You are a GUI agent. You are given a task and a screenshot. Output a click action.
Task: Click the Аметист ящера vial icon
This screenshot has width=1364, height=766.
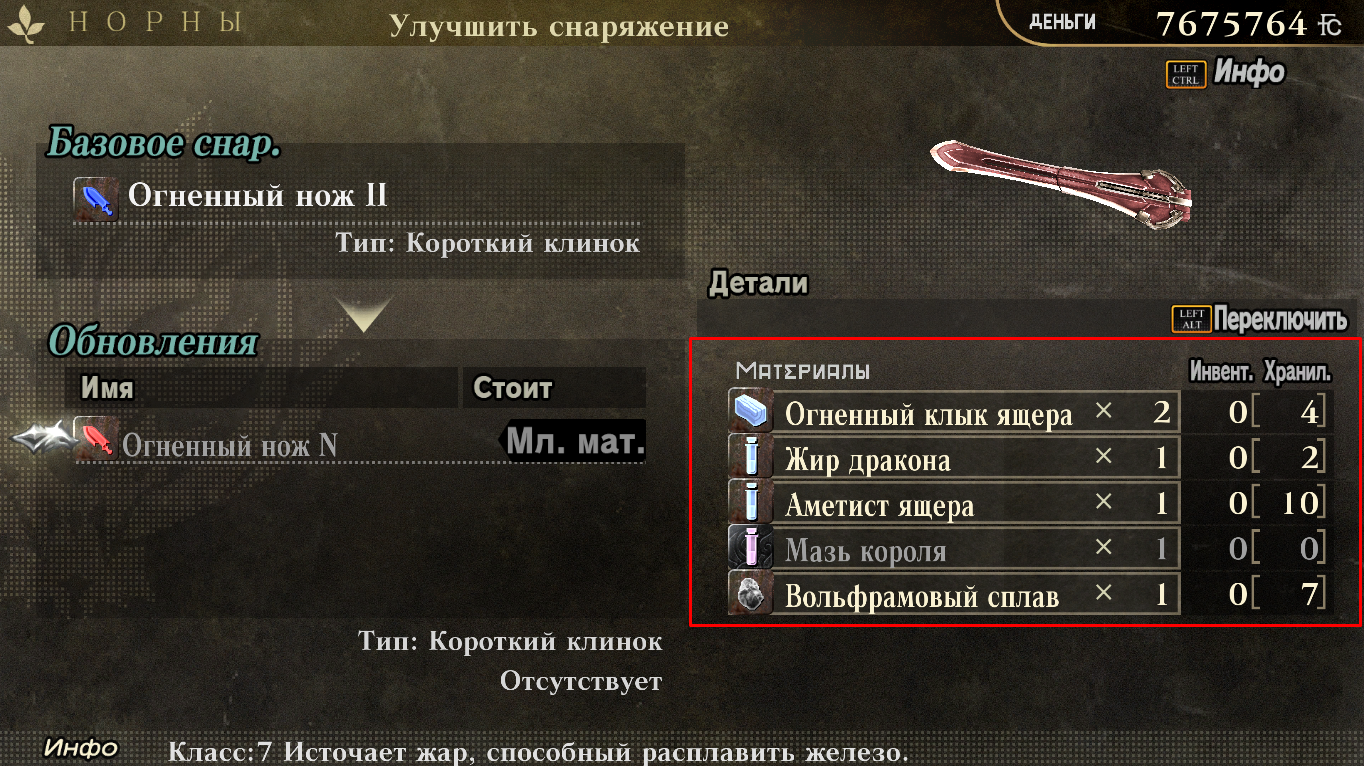point(750,503)
